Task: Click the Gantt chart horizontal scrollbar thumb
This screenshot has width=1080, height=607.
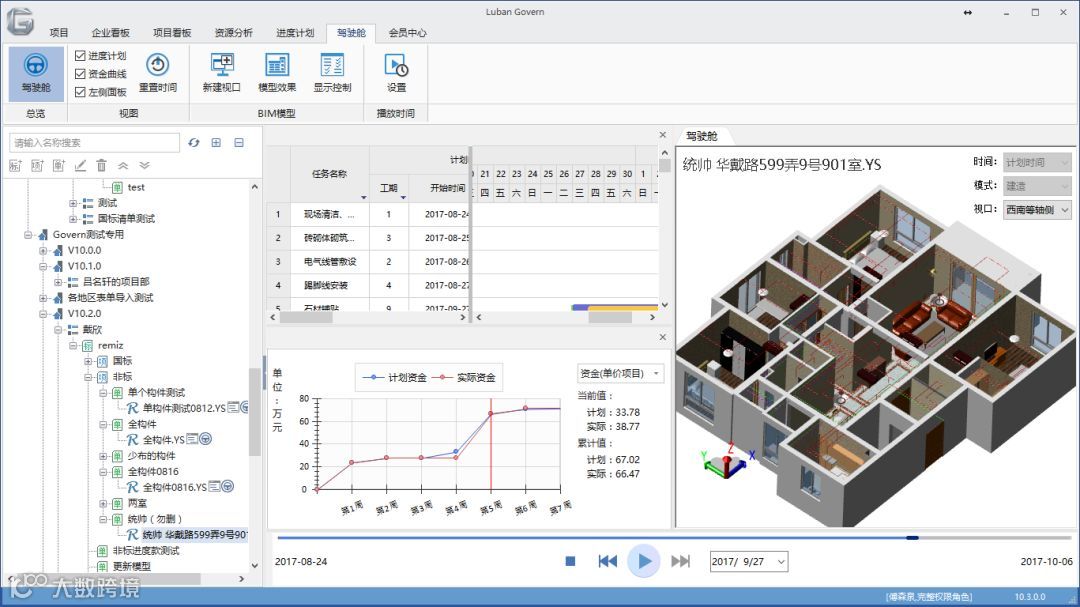Action: point(610,318)
